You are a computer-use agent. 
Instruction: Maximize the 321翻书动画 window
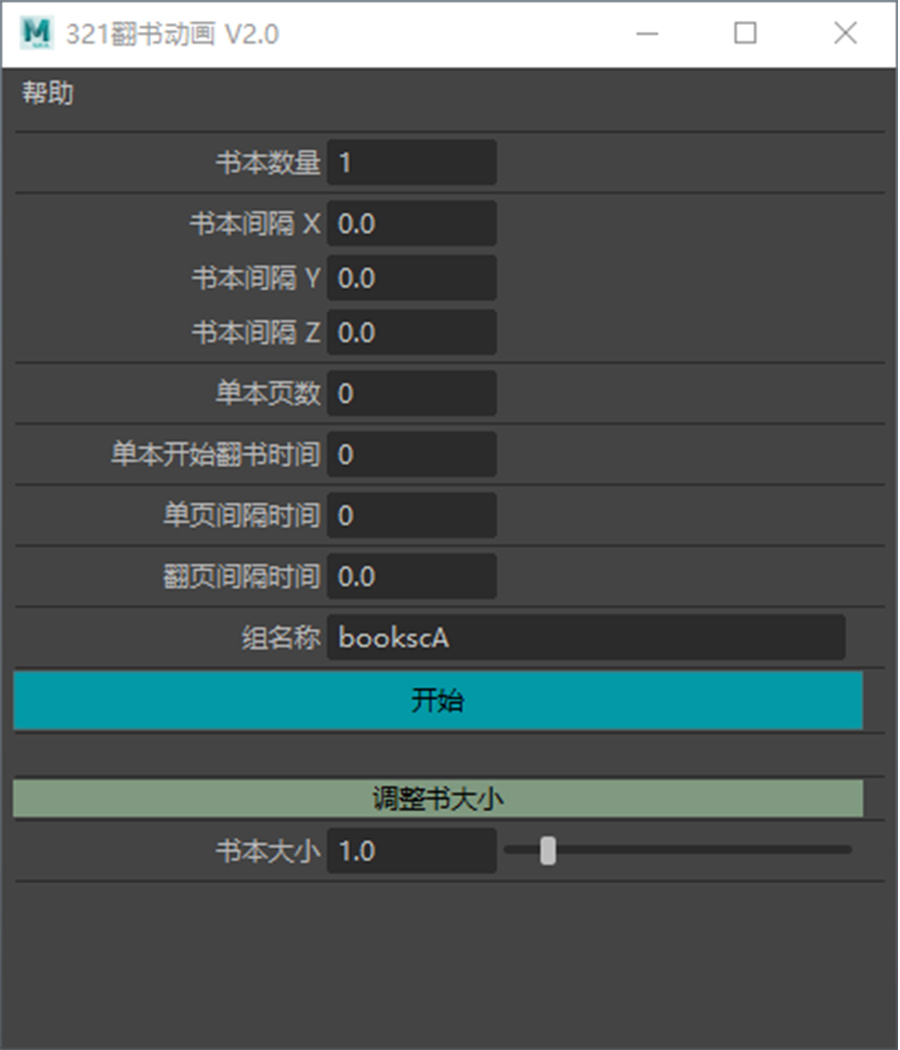(x=745, y=34)
